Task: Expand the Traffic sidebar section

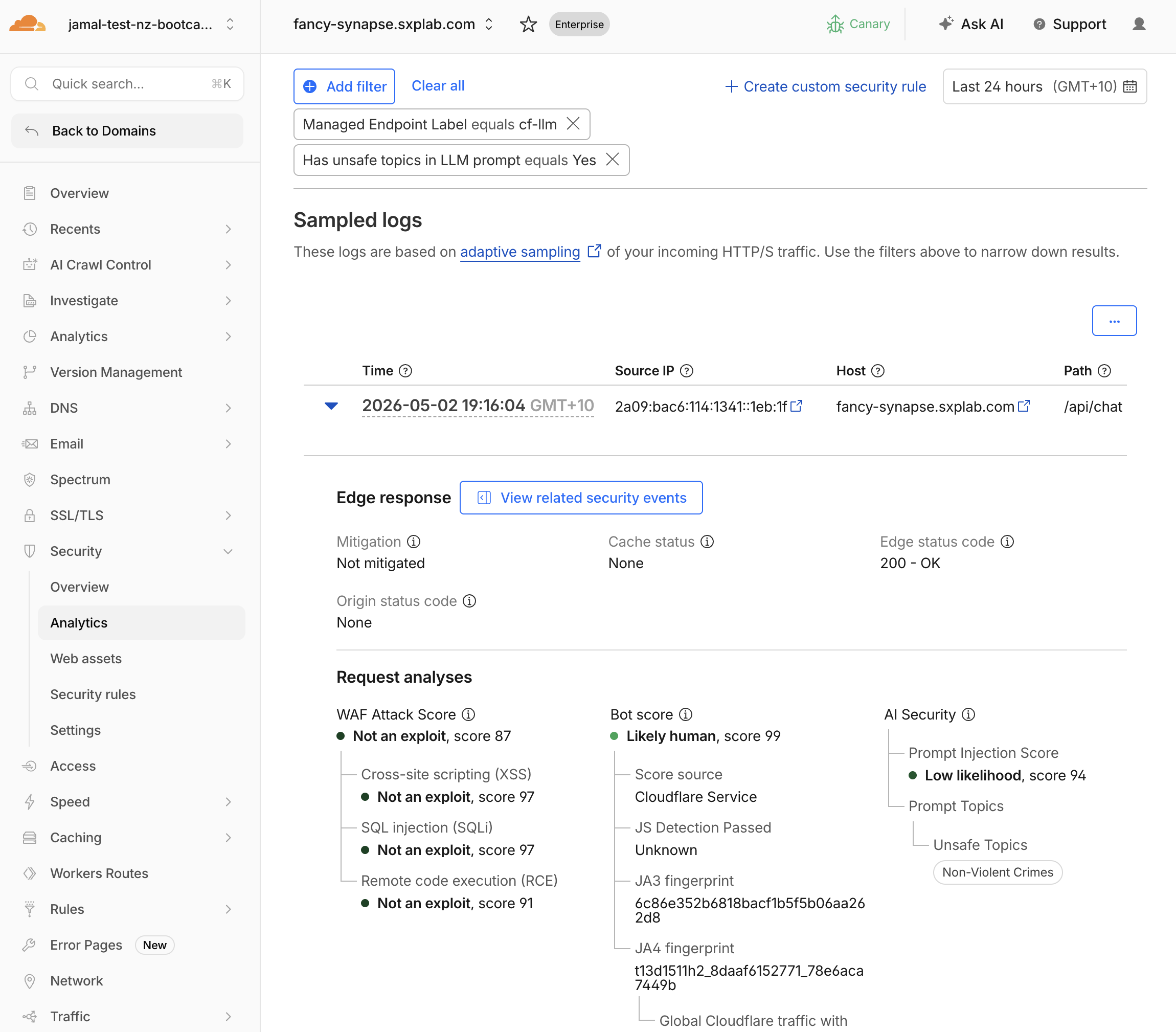Action: click(228, 1016)
